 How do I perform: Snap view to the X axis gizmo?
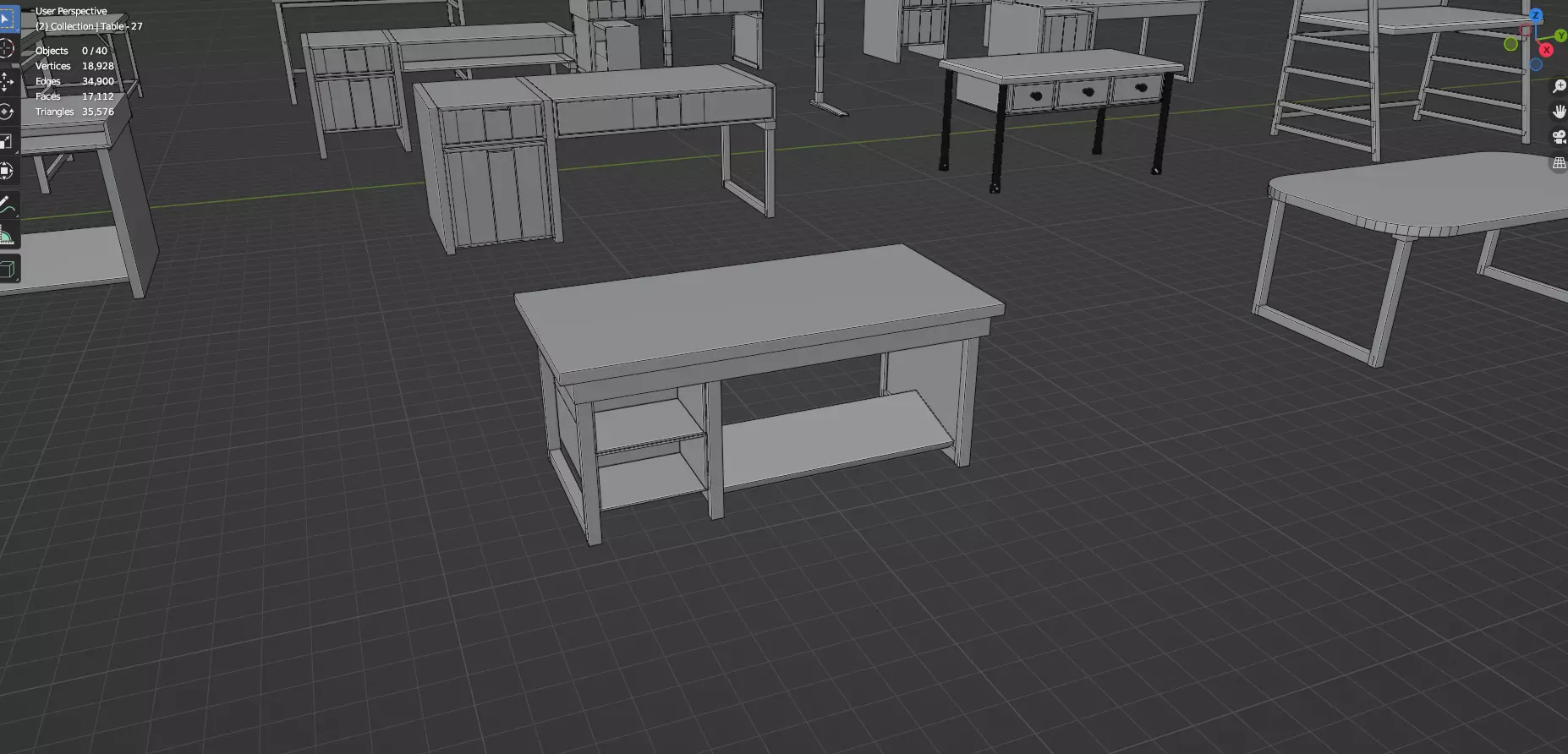coord(1546,50)
